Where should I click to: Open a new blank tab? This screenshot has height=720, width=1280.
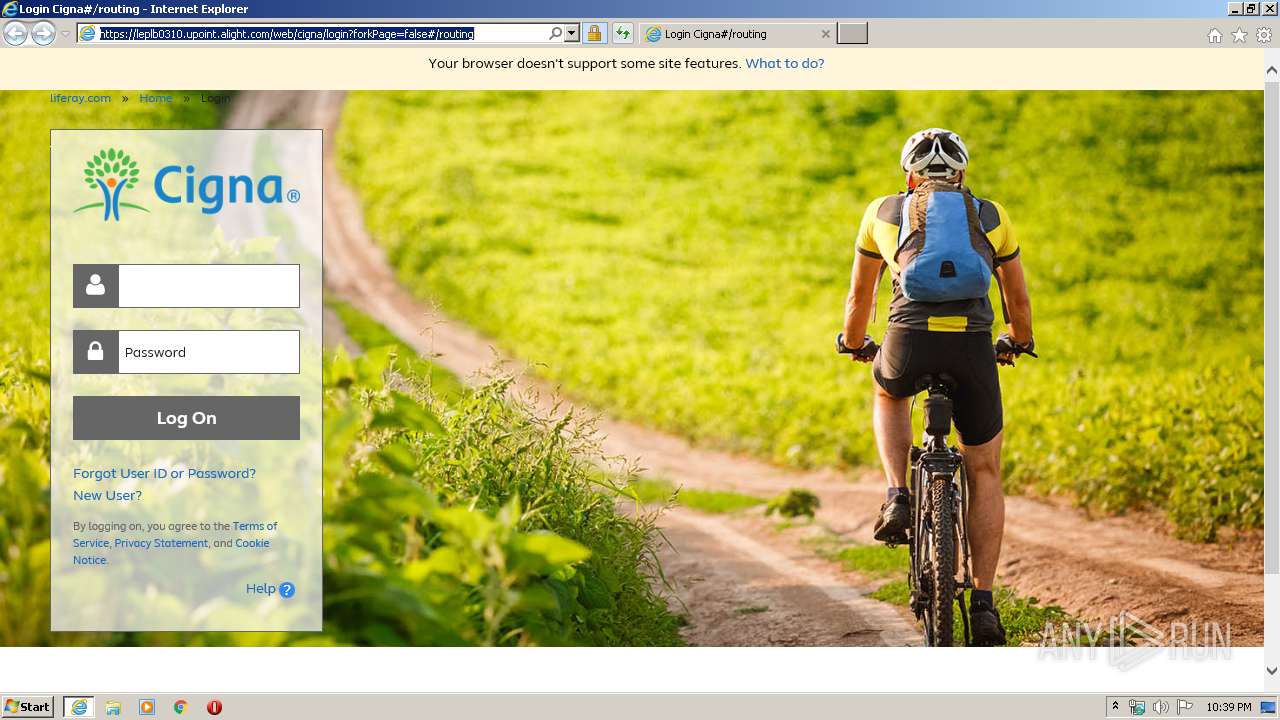(852, 34)
